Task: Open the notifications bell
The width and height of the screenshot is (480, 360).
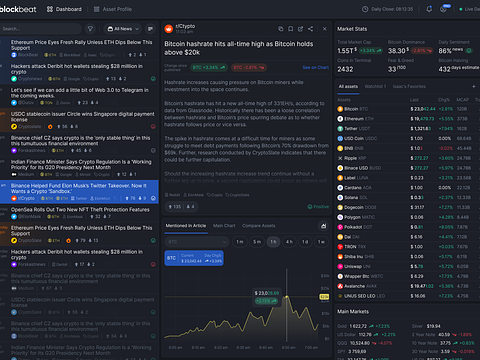Action: (x=429, y=9)
